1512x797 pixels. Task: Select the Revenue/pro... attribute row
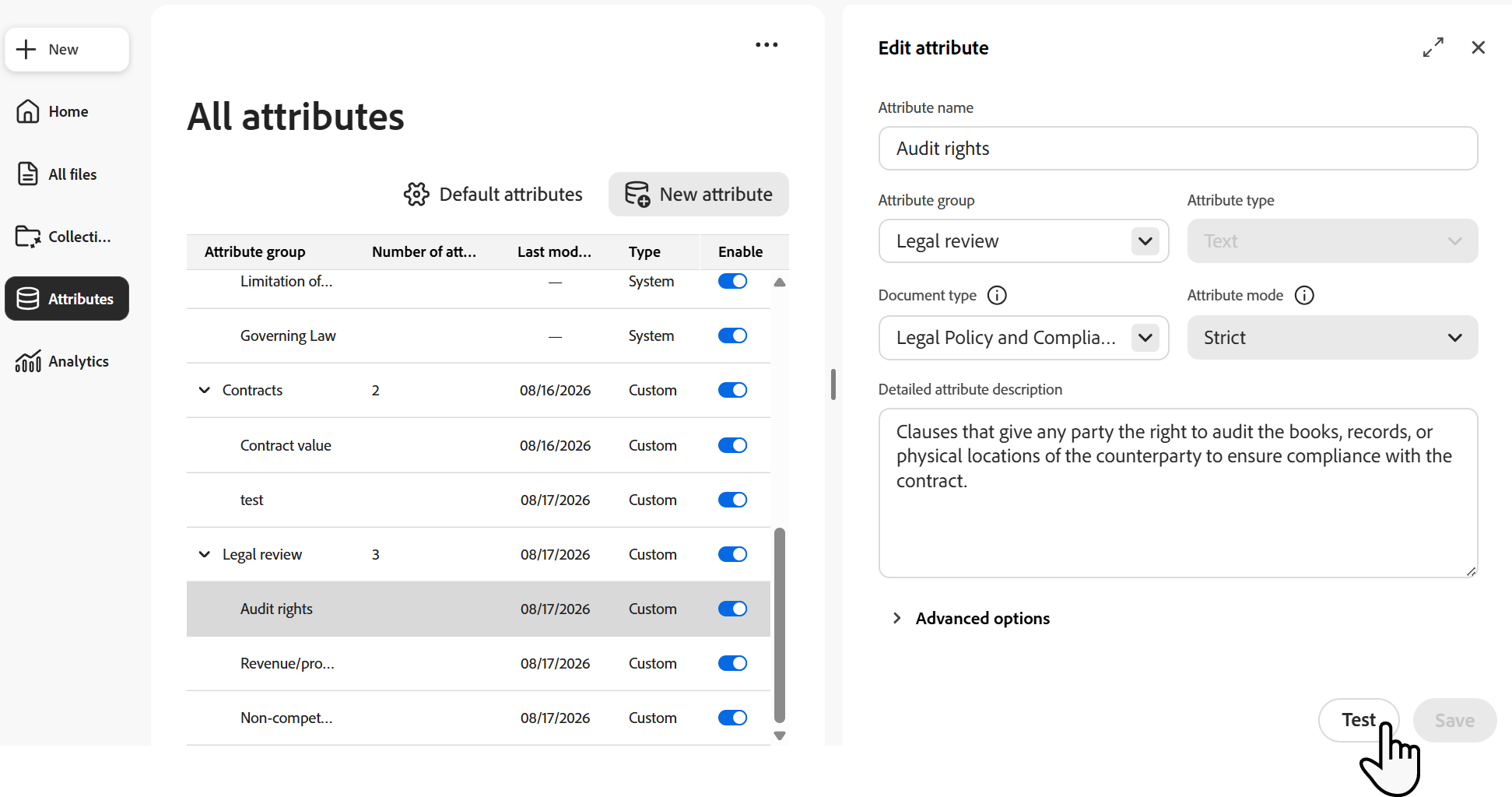click(479, 663)
